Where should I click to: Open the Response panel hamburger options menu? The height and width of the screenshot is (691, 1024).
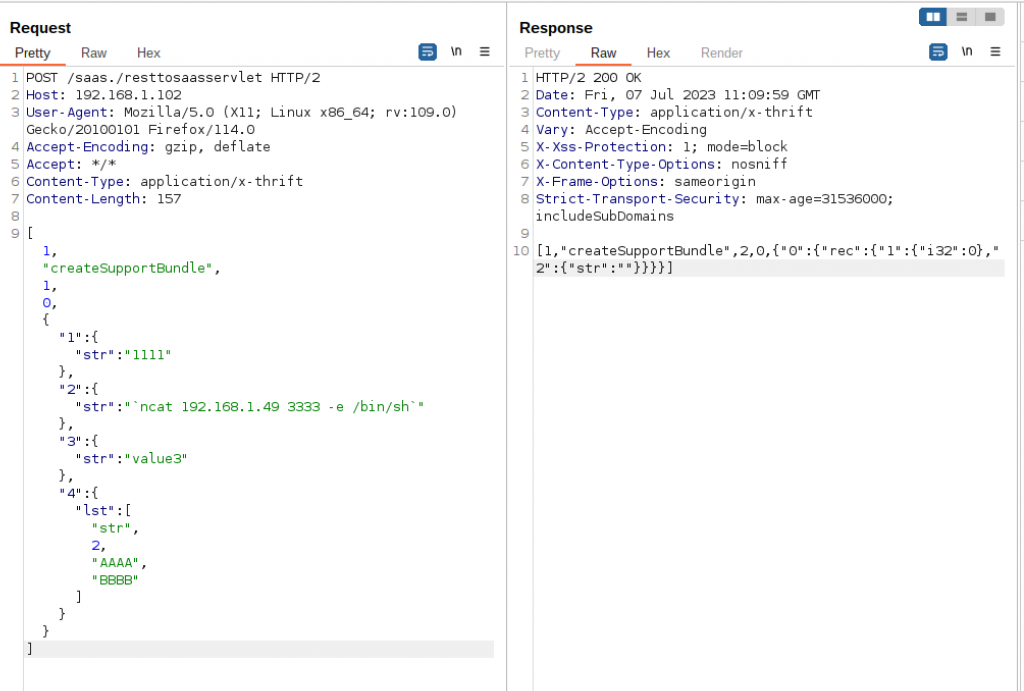pyautogui.click(x=995, y=52)
